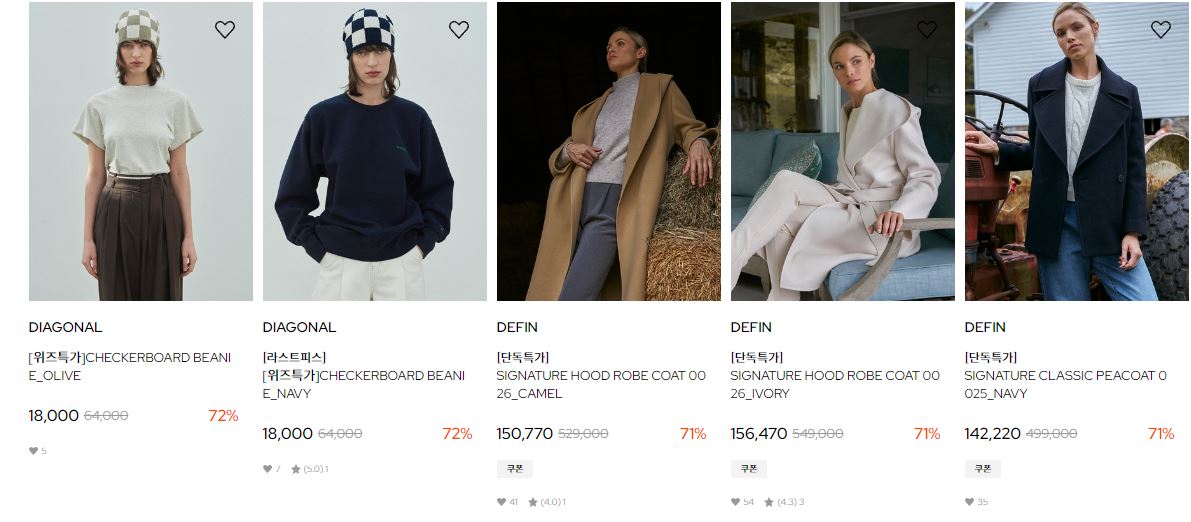Screen dimensions: 1191x522
Task: Click small likes heart under olive beanie price
Action: click(x=33, y=451)
